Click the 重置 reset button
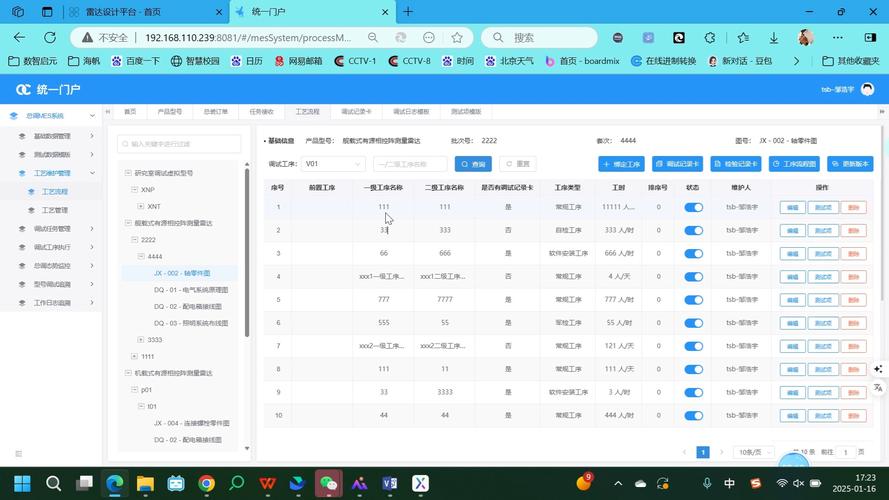The image size is (889, 500). [x=518, y=164]
